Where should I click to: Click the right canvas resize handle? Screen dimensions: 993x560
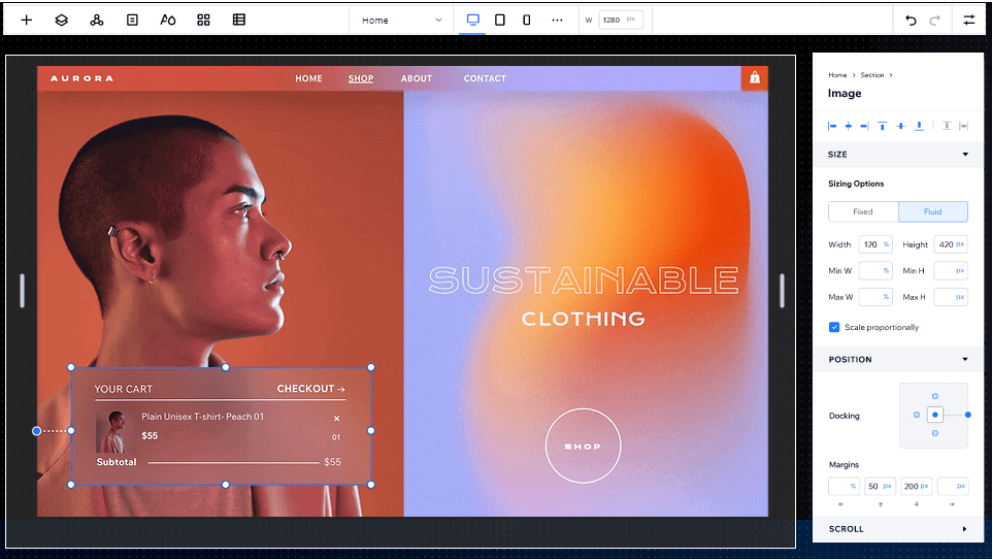(x=781, y=291)
